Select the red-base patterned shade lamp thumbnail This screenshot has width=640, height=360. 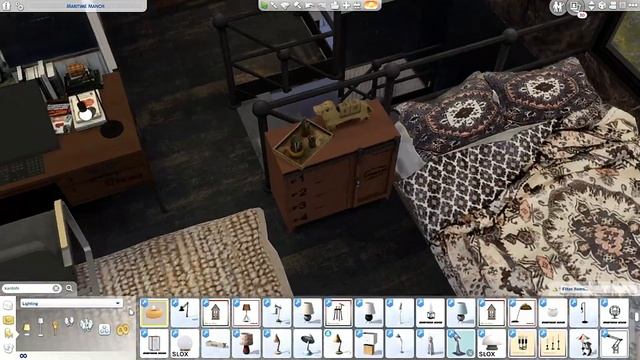coord(246,344)
